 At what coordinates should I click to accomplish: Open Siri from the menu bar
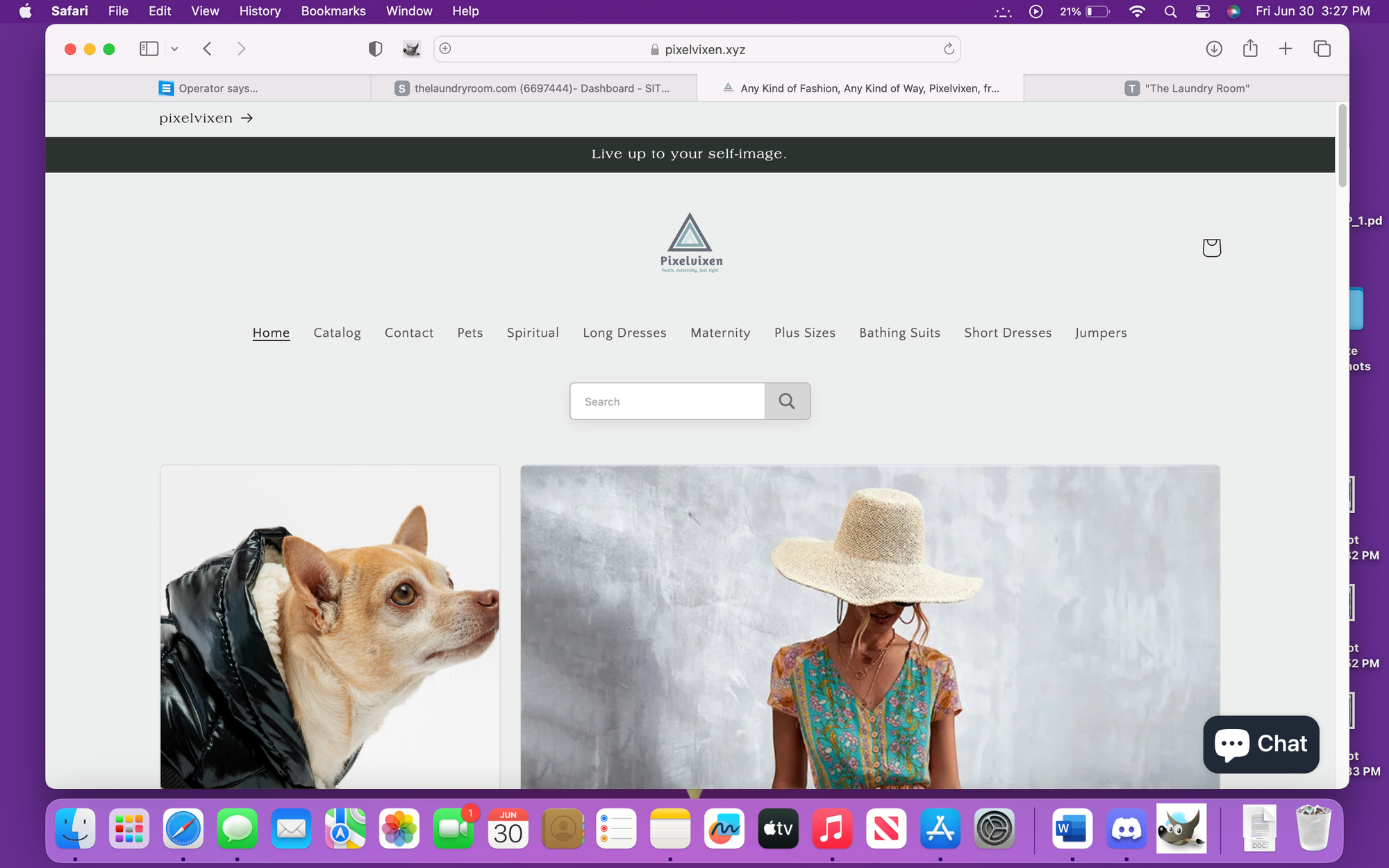[1233, 11]
